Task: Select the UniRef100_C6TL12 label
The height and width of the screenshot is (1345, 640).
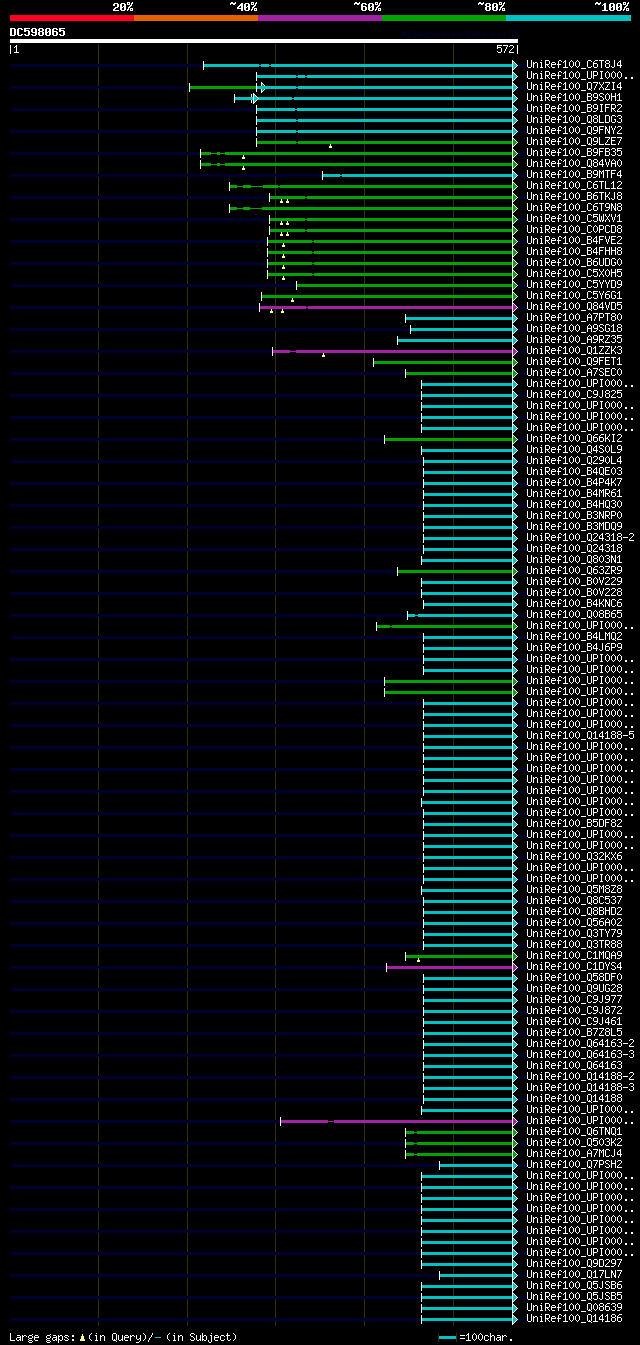Action: (574, 185)
